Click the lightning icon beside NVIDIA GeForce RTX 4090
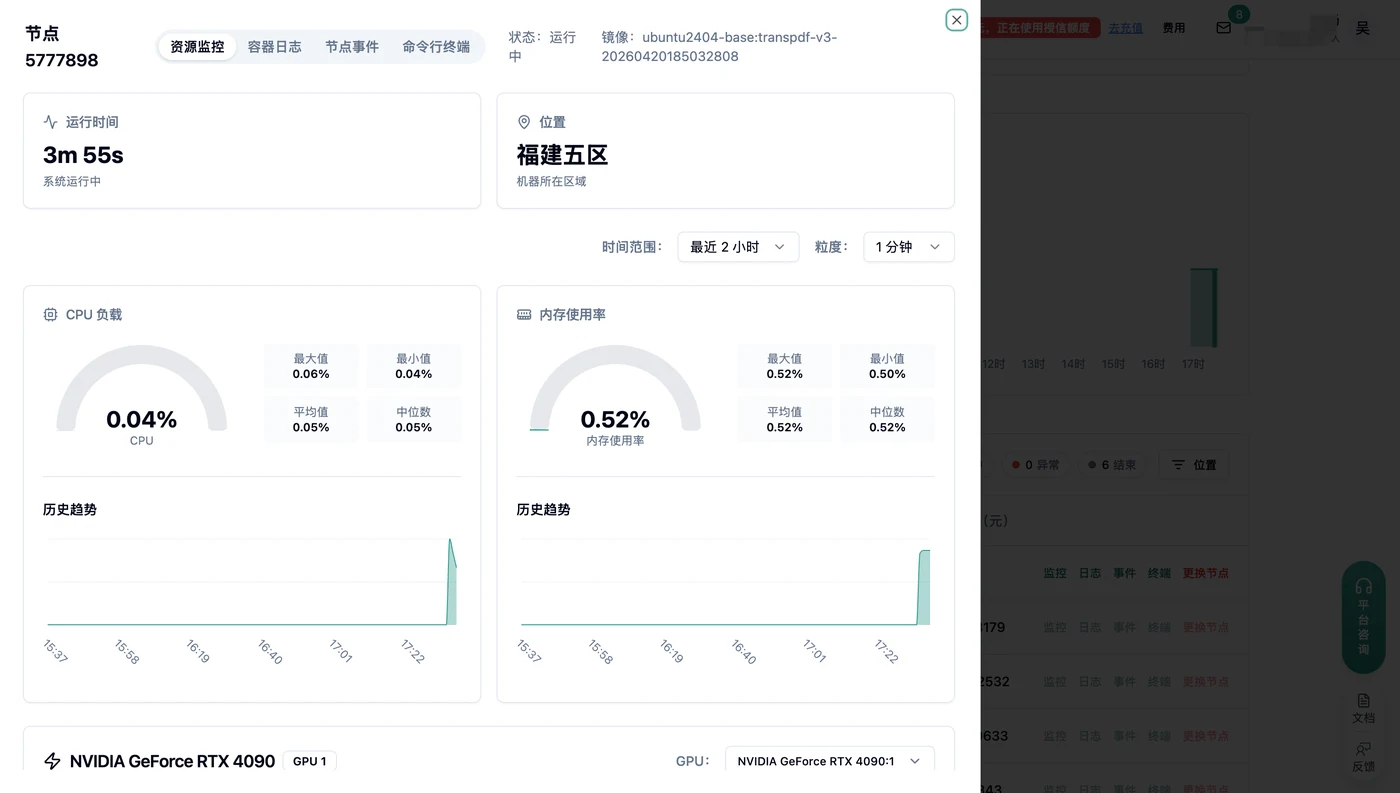This screenshot has width=1400, height=793. 53,761
